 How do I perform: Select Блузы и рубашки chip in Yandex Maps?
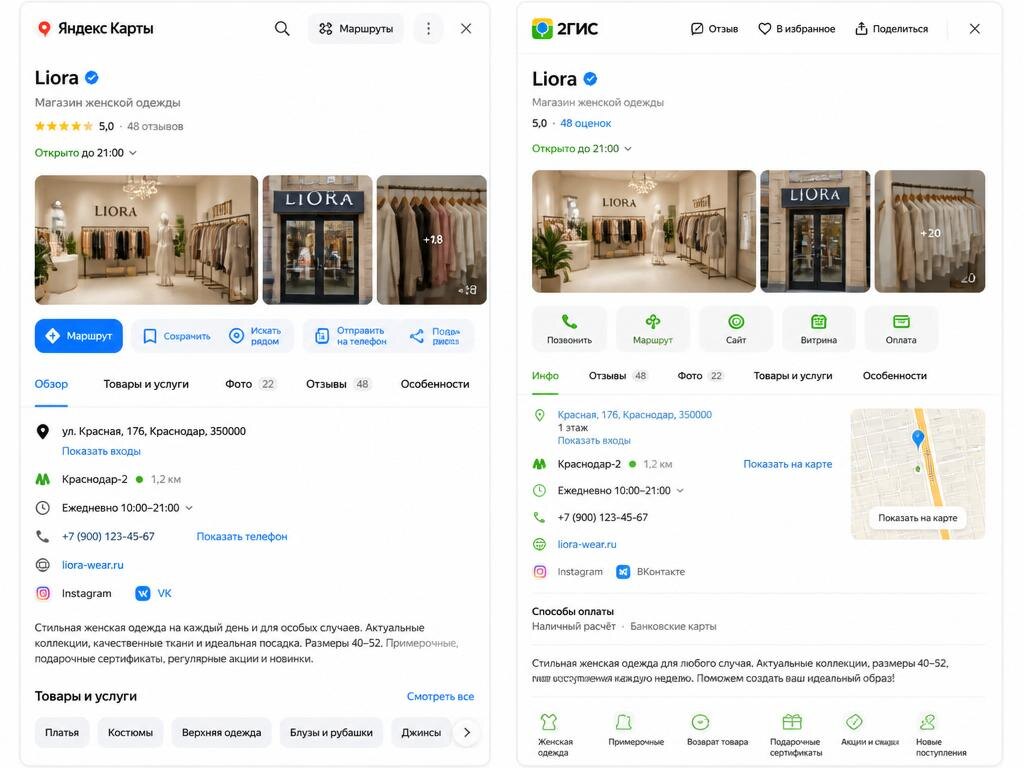331,733
